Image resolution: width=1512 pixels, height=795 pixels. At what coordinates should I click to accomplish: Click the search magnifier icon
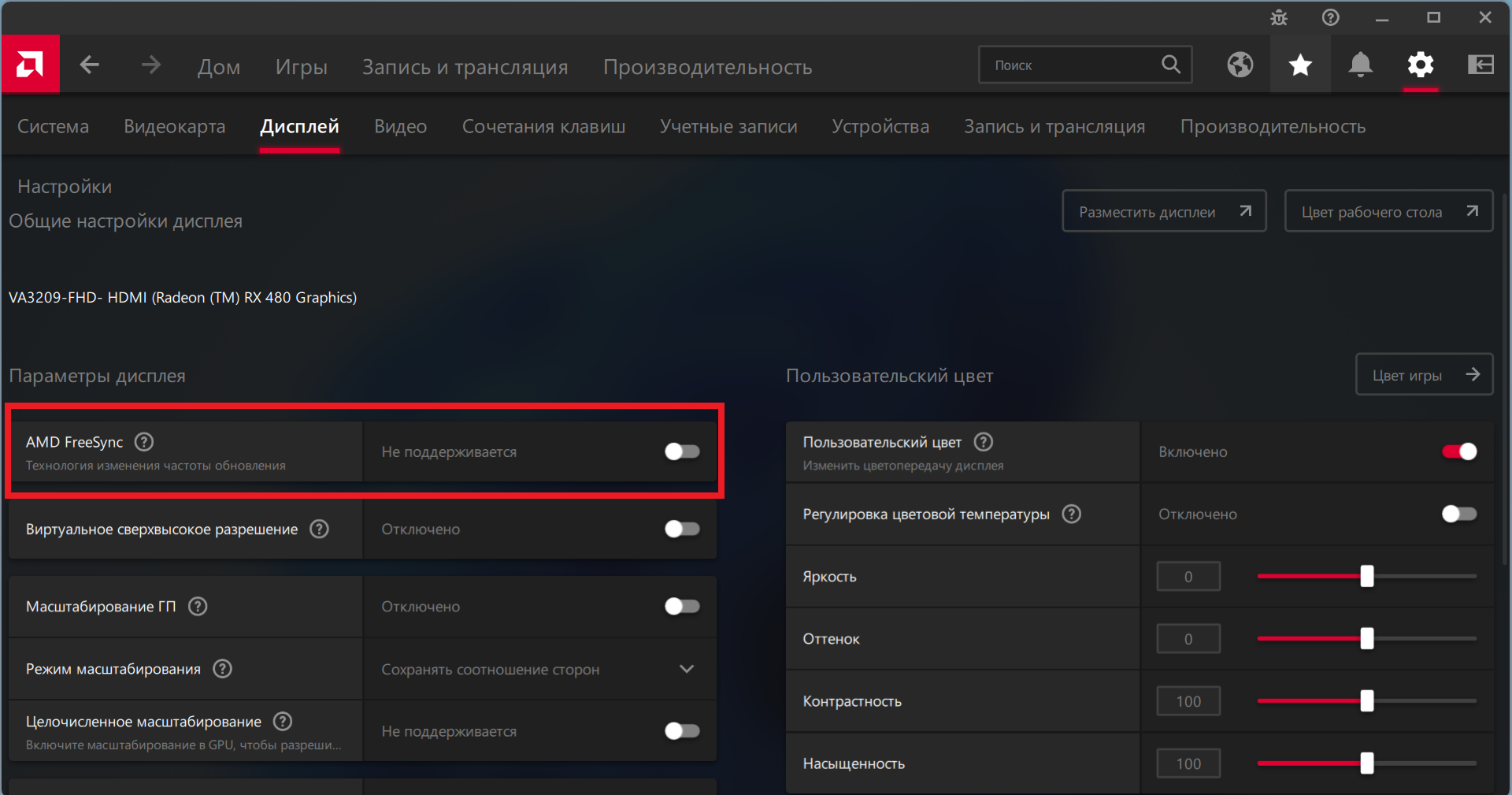tap(1171, 65)
